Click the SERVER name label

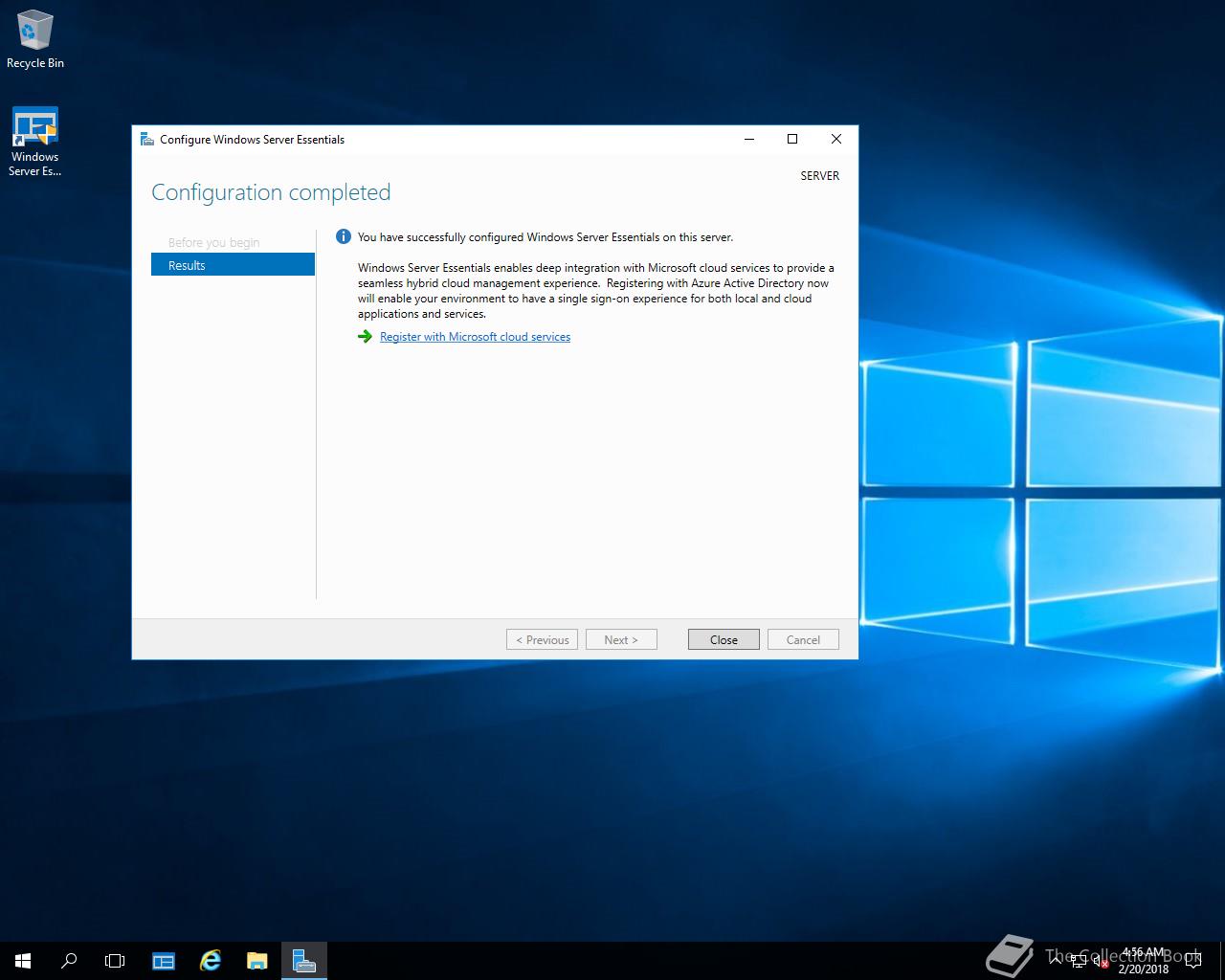[x=820, y=176]
